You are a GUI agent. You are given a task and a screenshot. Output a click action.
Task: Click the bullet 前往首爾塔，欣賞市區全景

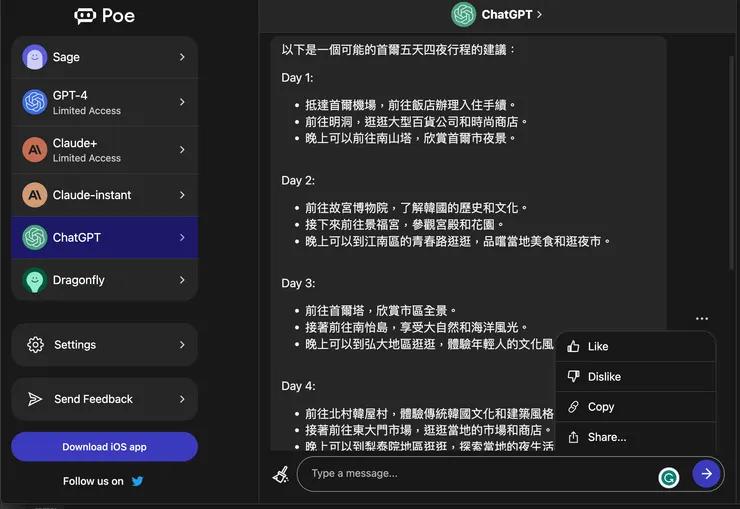click(x=380, y=310)
